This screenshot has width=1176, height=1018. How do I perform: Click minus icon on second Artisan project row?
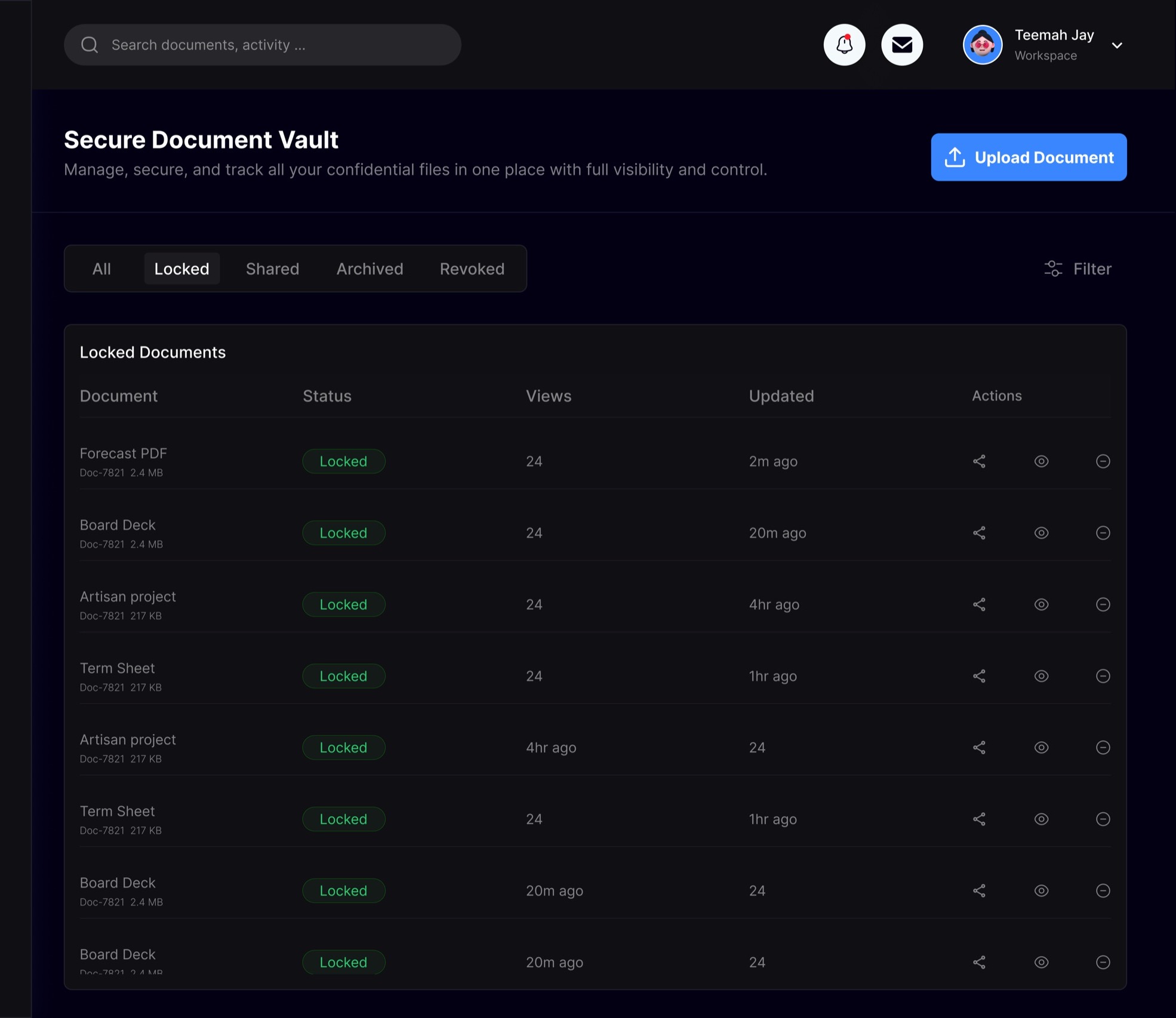coord(1103,748)
